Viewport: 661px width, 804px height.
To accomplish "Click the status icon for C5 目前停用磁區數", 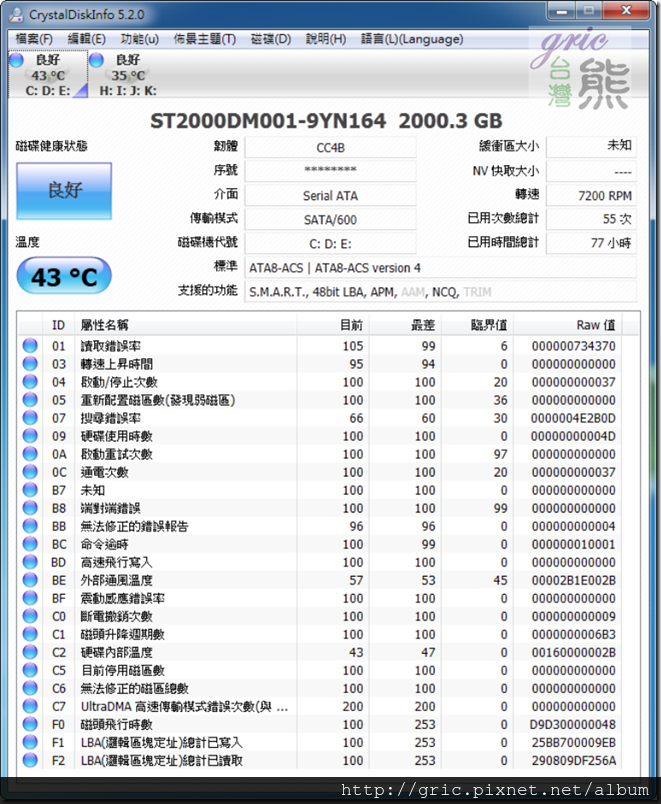I will coord(30,670).
